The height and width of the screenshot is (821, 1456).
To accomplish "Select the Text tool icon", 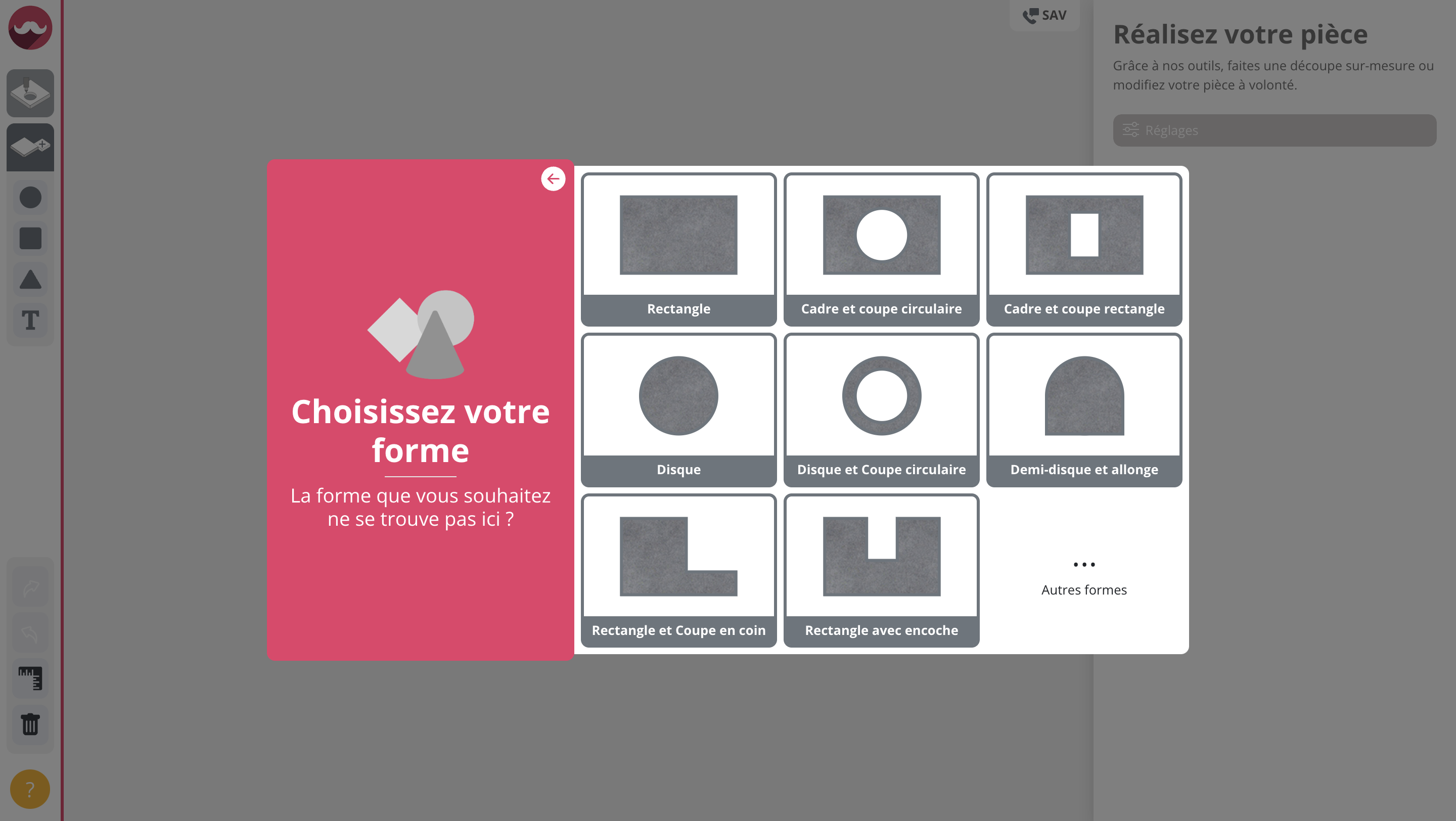I will [30, 321].
